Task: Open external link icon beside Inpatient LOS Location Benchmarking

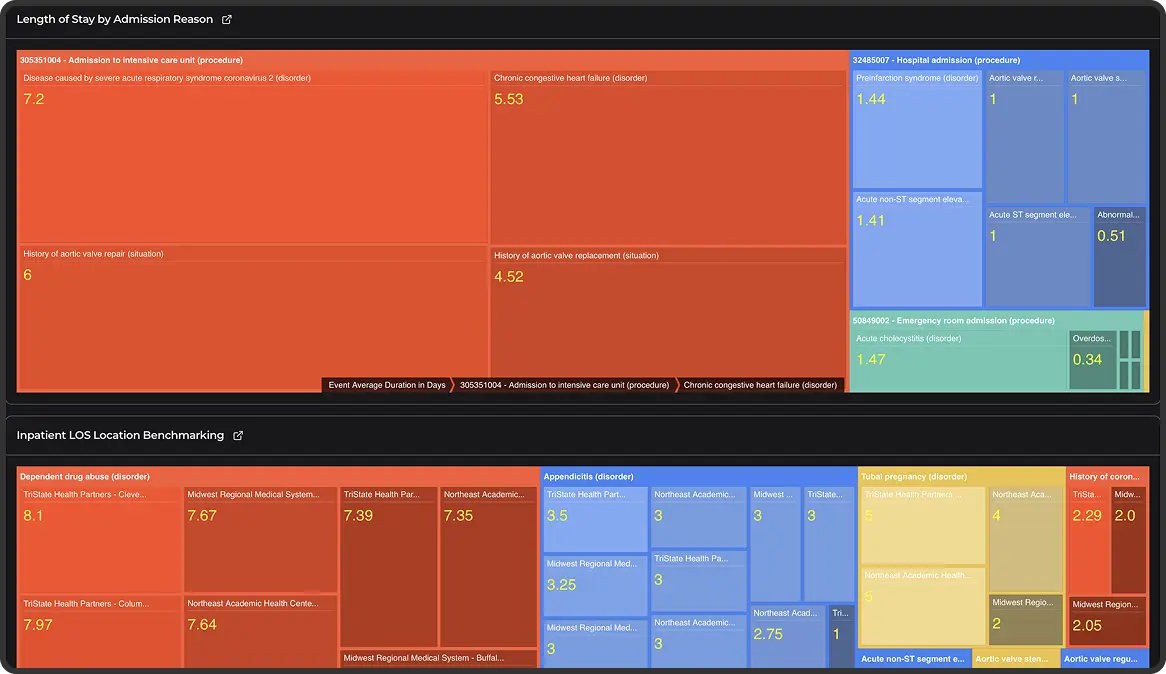Action: [x=238, y=436]
